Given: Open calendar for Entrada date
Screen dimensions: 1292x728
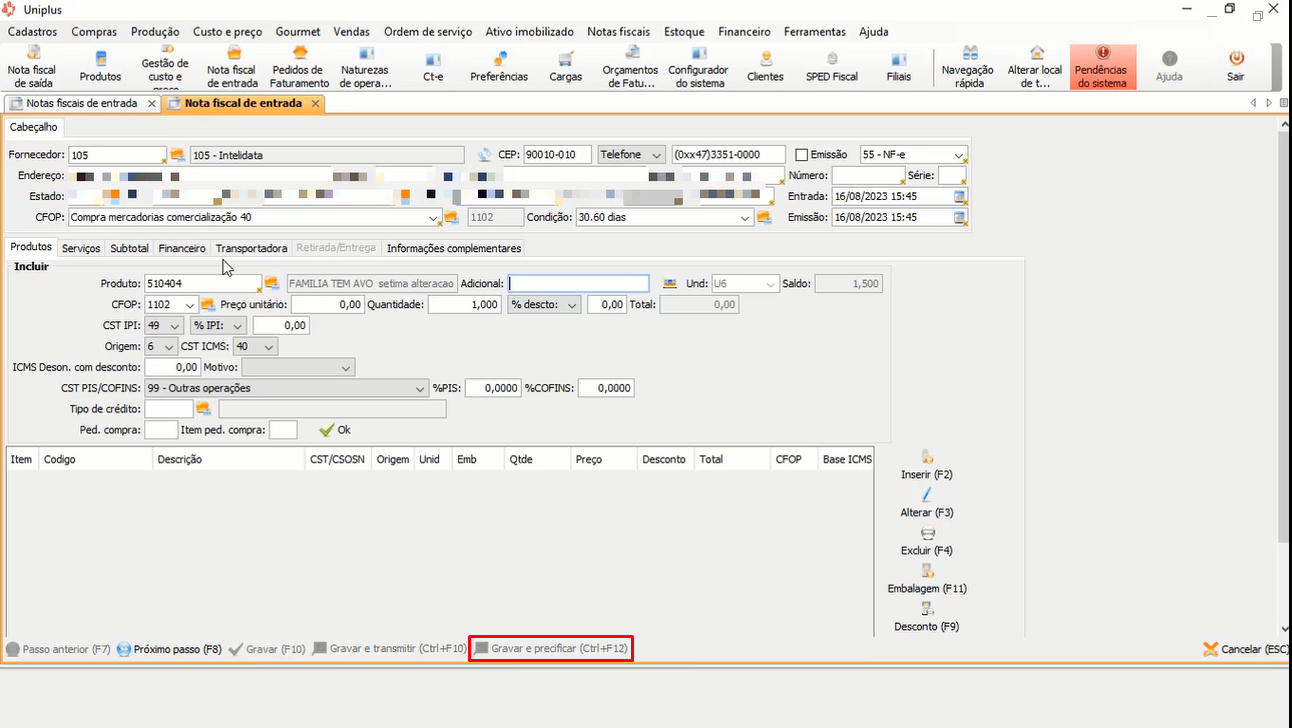Looking at the screenshot, I should click(x=960, y=196).
